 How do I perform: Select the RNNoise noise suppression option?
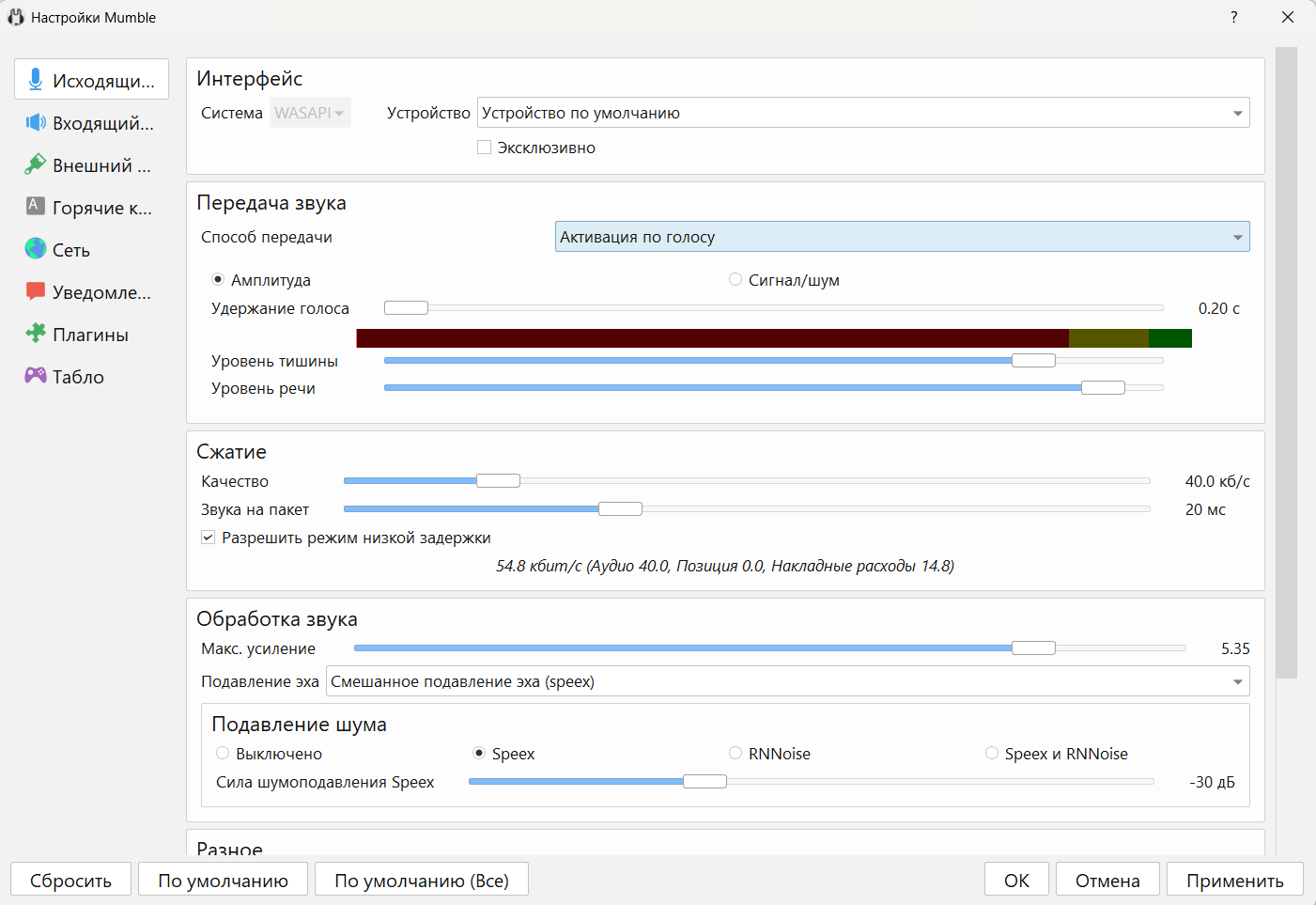pyautogui.click(x=735, y=754)
